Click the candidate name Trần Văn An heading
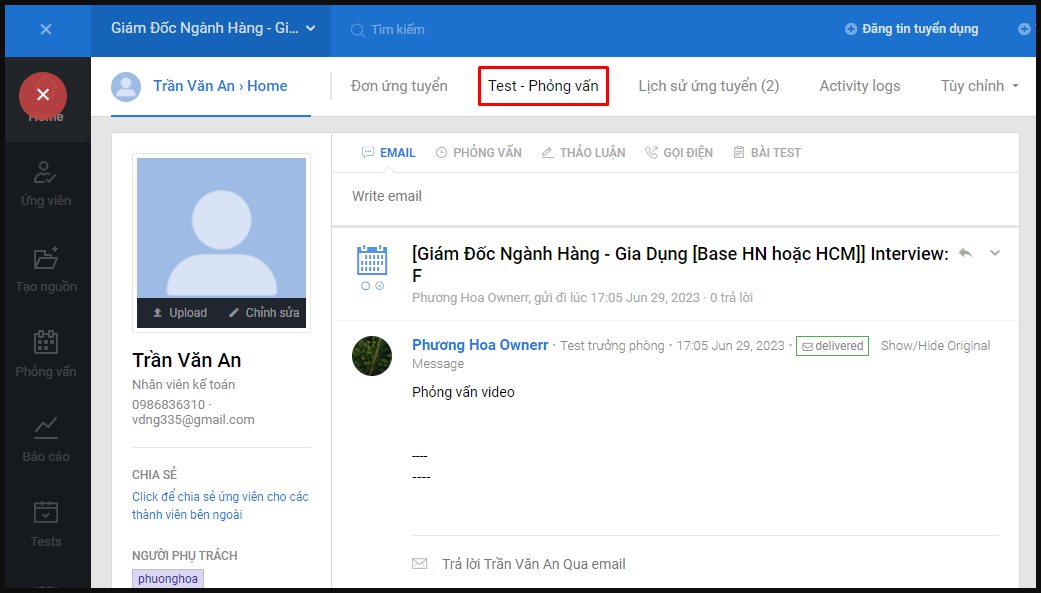This screenshot has height=593, width=1041. [187, 361]
